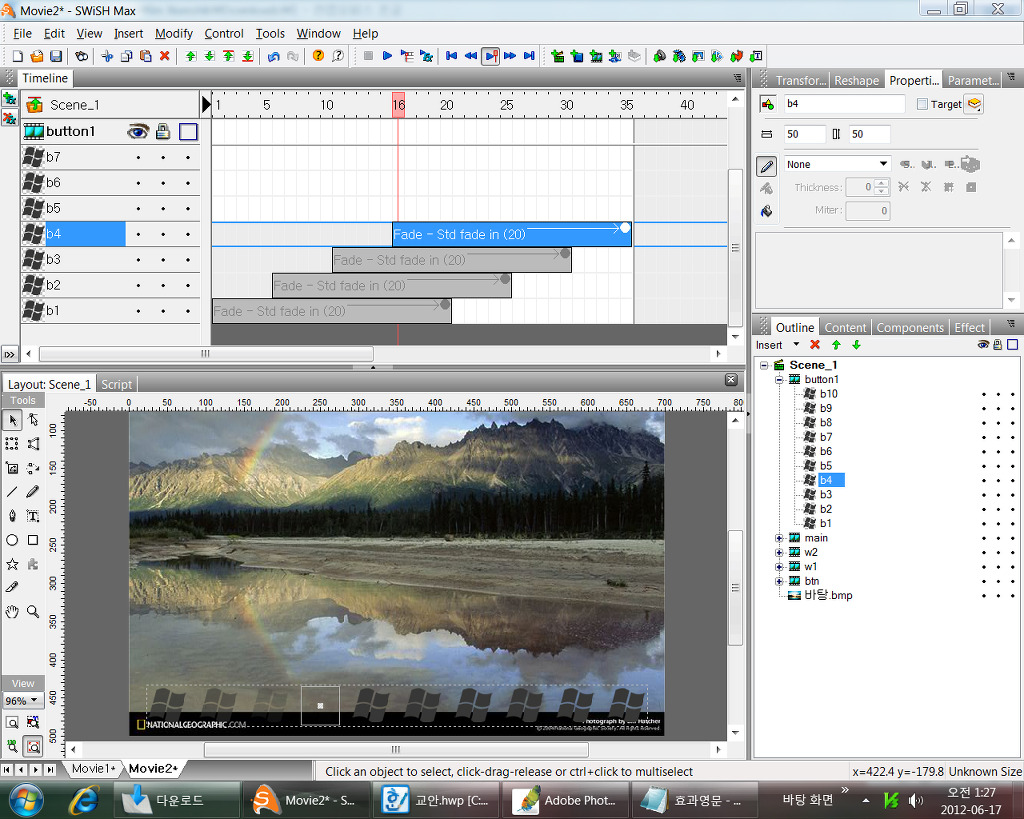This screenshot has width=1024, height=819.
Task: Toggle the lock column header in Outline
Action: tap(997, 345)
